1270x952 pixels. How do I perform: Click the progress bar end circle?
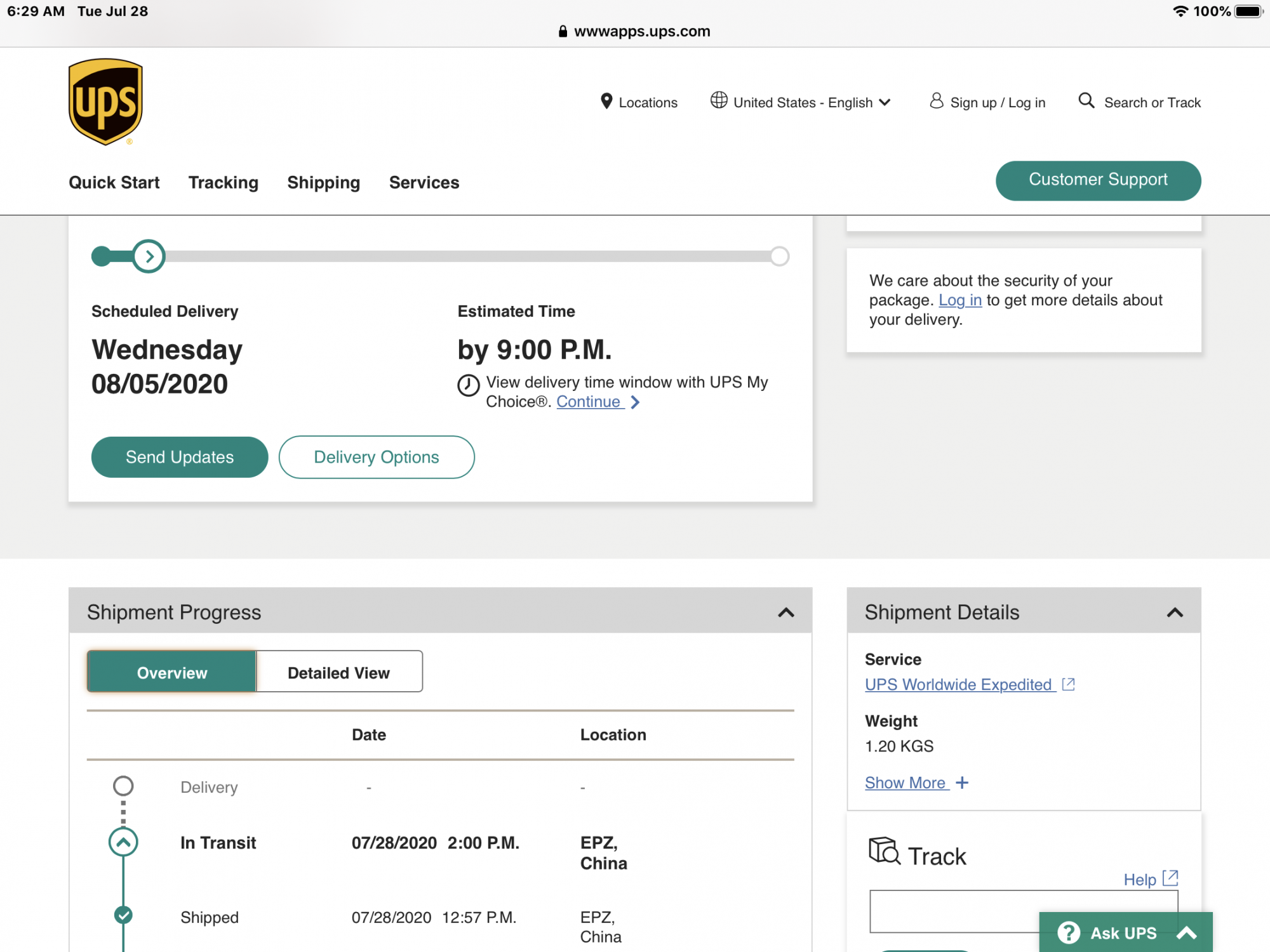click(780, 256)
